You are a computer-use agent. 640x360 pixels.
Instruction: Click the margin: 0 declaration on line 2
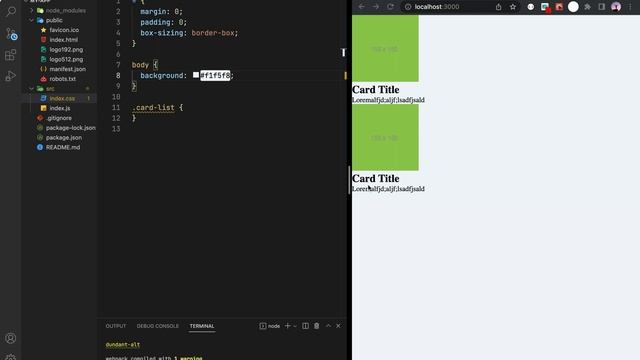click(x=162, y=11)
